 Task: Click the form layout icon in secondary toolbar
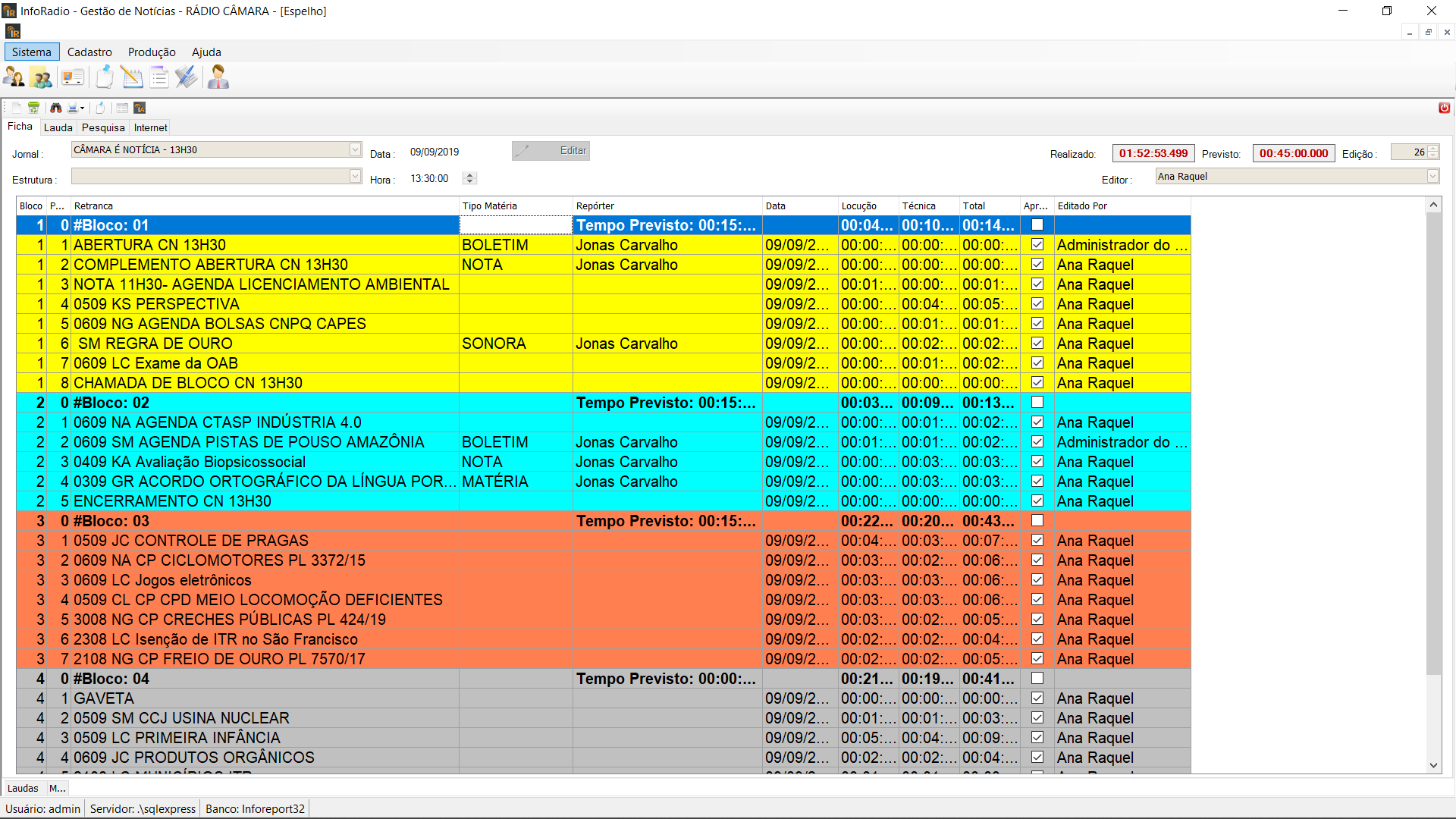pos(122,108)
